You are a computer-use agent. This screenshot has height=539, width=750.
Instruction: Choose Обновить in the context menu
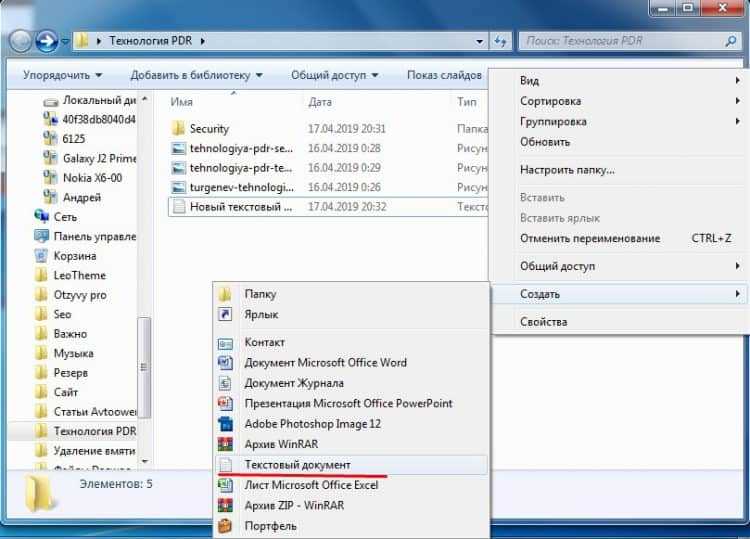[x=545, y=142]
